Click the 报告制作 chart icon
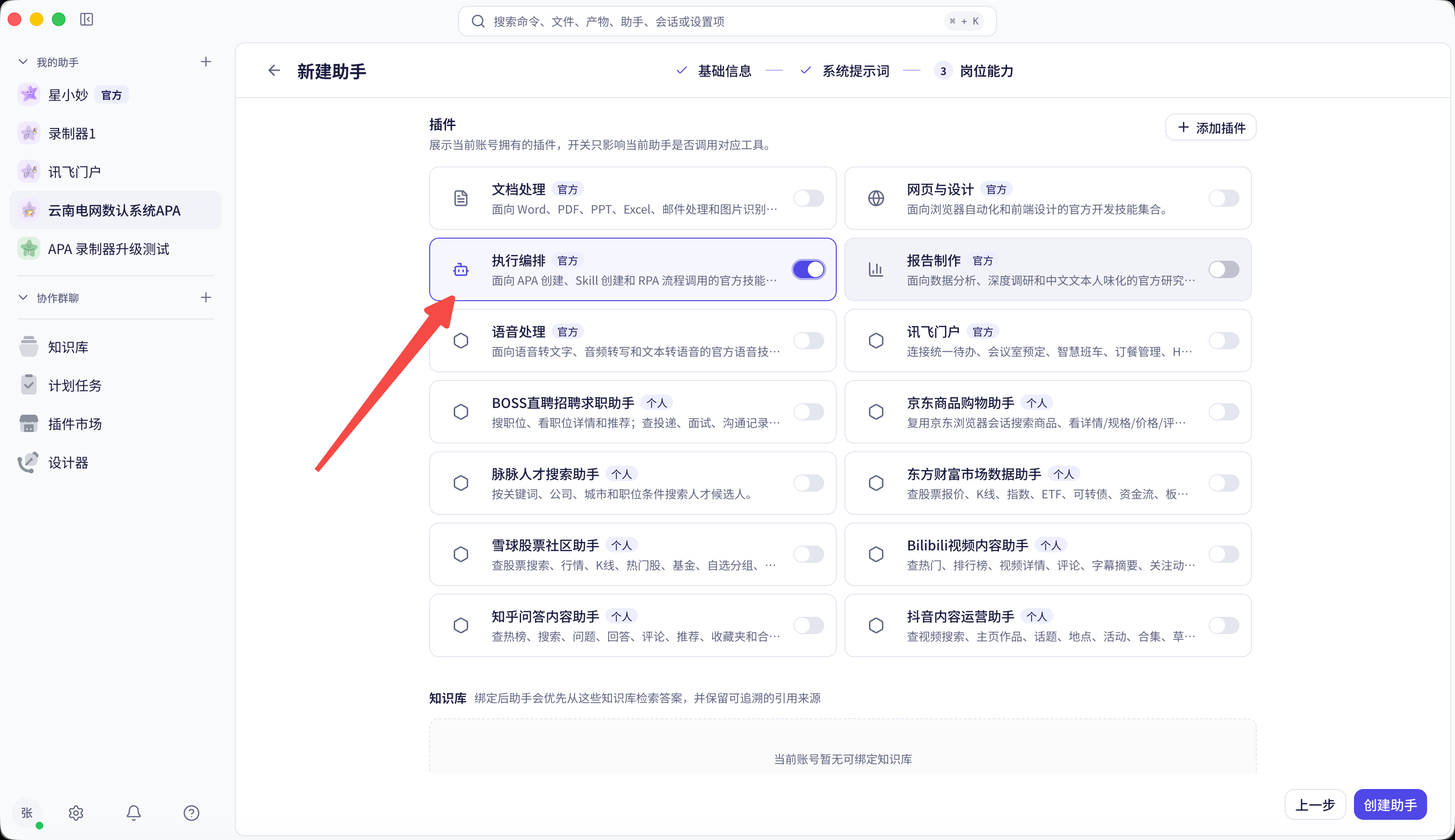The image size is (1455, 840). 876,269
